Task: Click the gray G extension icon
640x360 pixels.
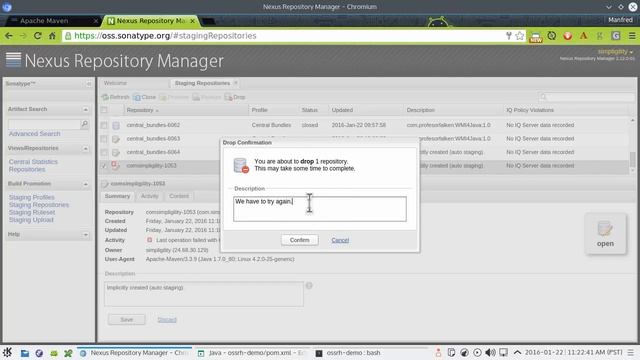Action: click(616, 36)
